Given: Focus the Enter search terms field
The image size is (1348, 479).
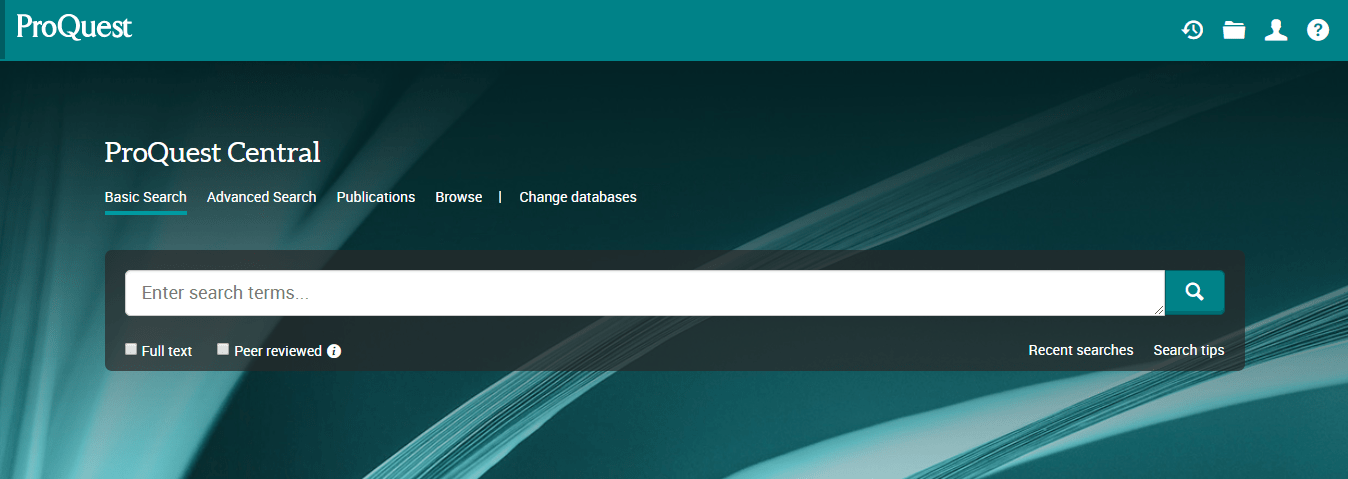Looking at the screenshot, I should click(x=645, y=293).
